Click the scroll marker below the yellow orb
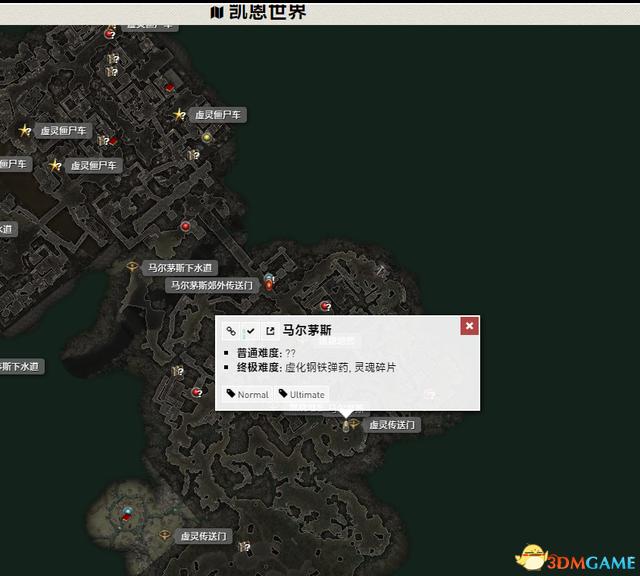Screen dimensions: 640x576 193,155
